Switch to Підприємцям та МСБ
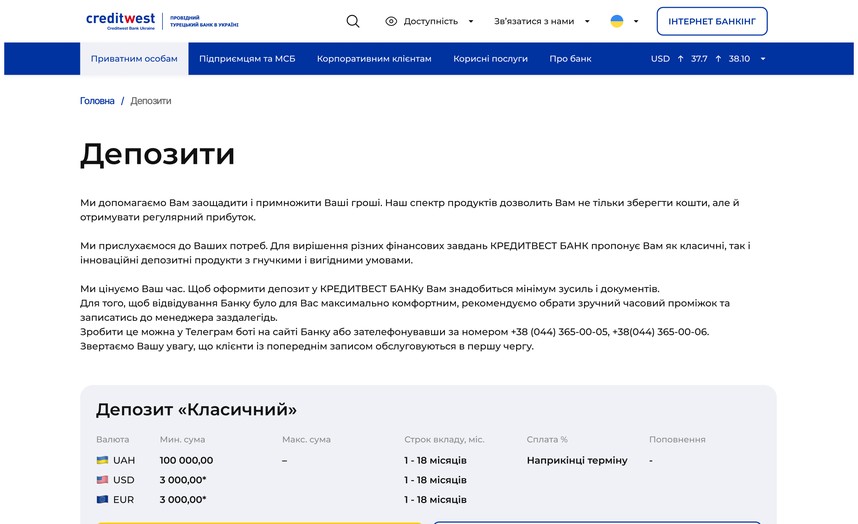This screenshot has height=524, width=858. pyautogui.click(x=247, y=59)
